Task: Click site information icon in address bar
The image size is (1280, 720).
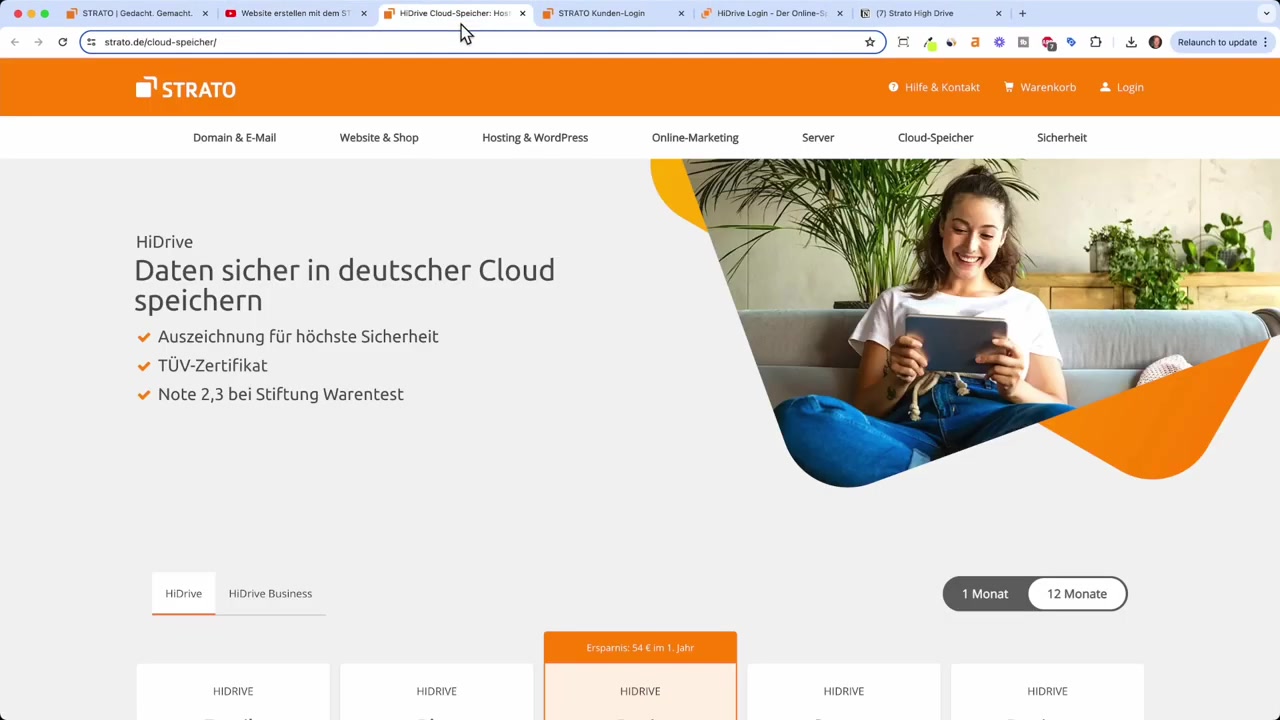Action: click(x=91, y=42)
